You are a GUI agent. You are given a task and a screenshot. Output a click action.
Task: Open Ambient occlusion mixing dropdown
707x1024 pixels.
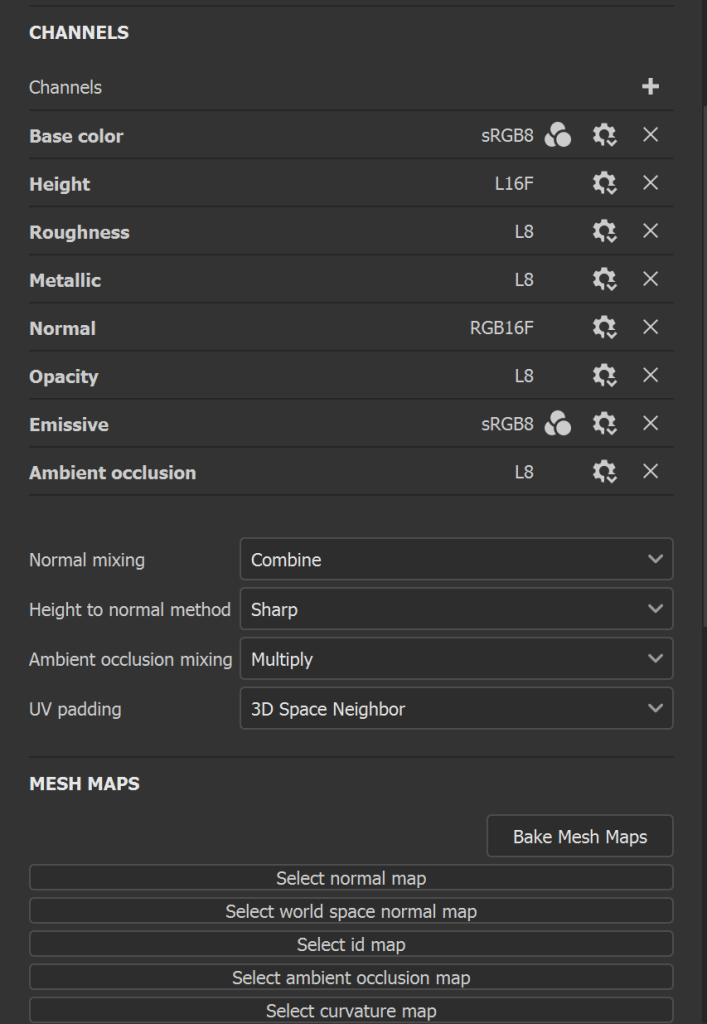point(456,659)
